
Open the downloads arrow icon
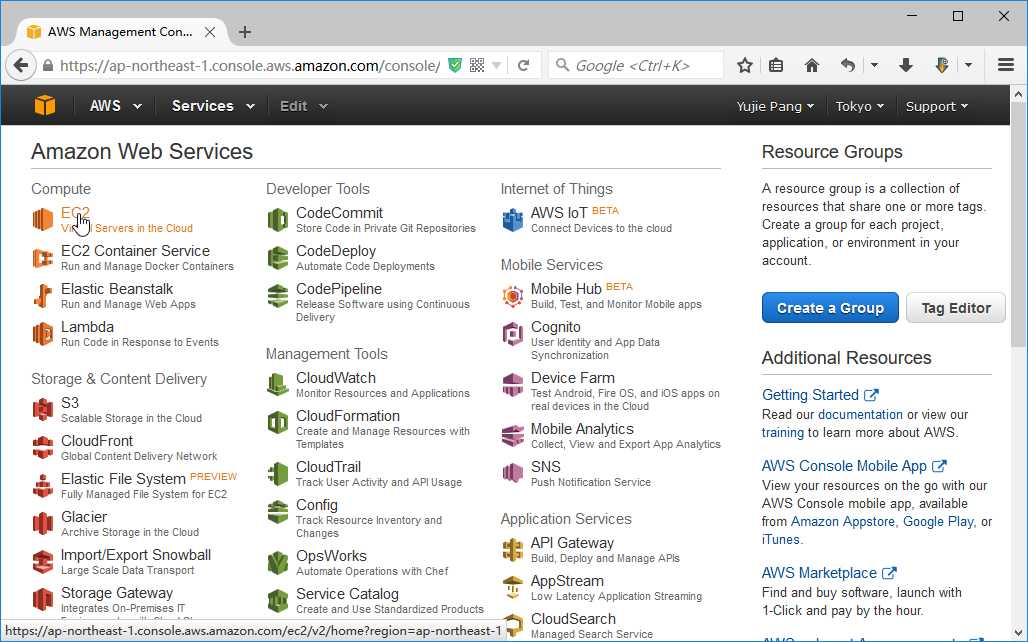(x=906, y=66)
